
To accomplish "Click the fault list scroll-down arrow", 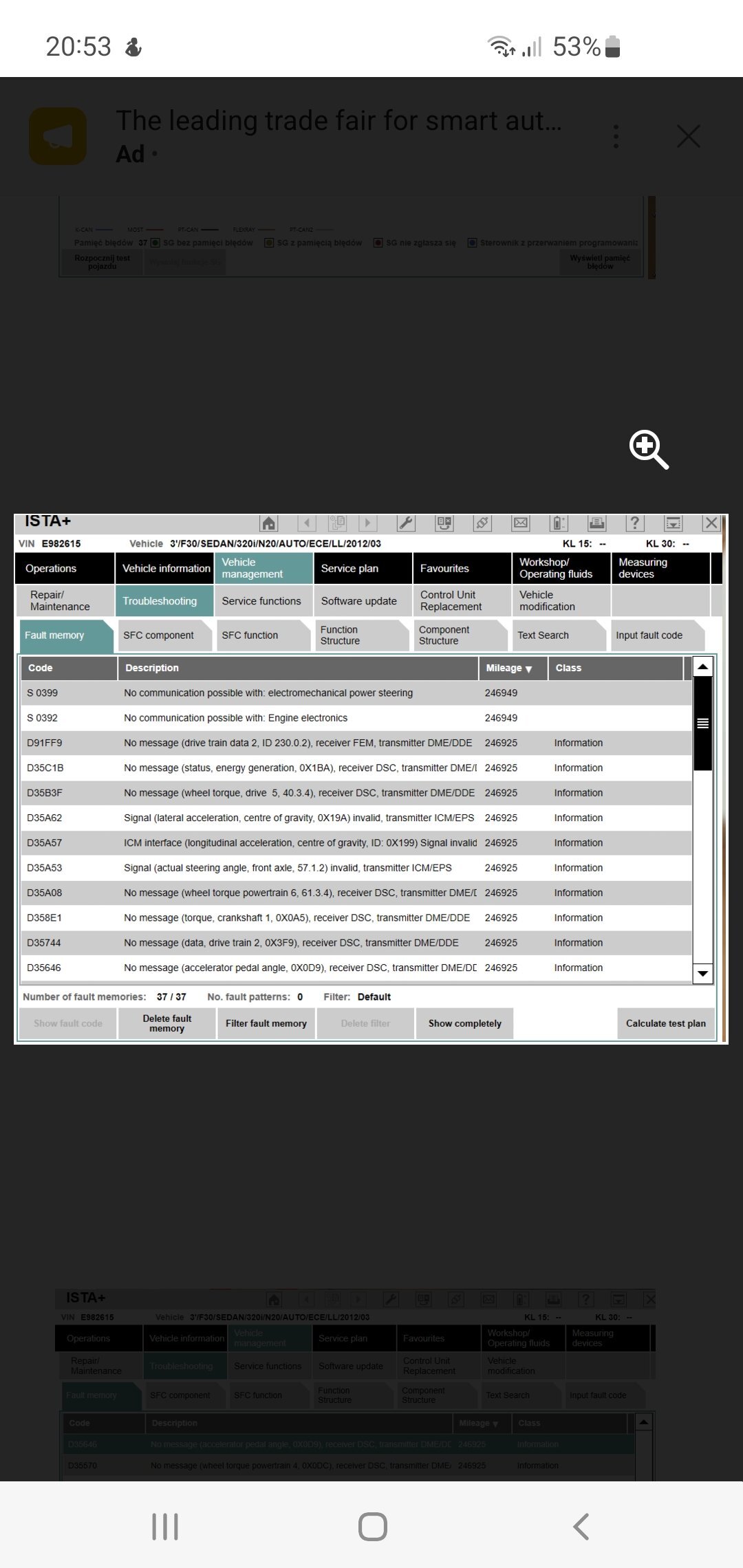I will (x=702, y=973).
